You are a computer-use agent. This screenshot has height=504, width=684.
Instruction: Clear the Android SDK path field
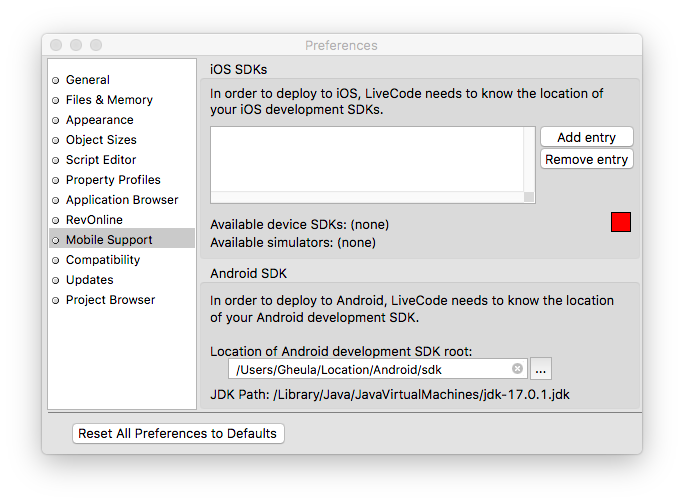[517, 369]
